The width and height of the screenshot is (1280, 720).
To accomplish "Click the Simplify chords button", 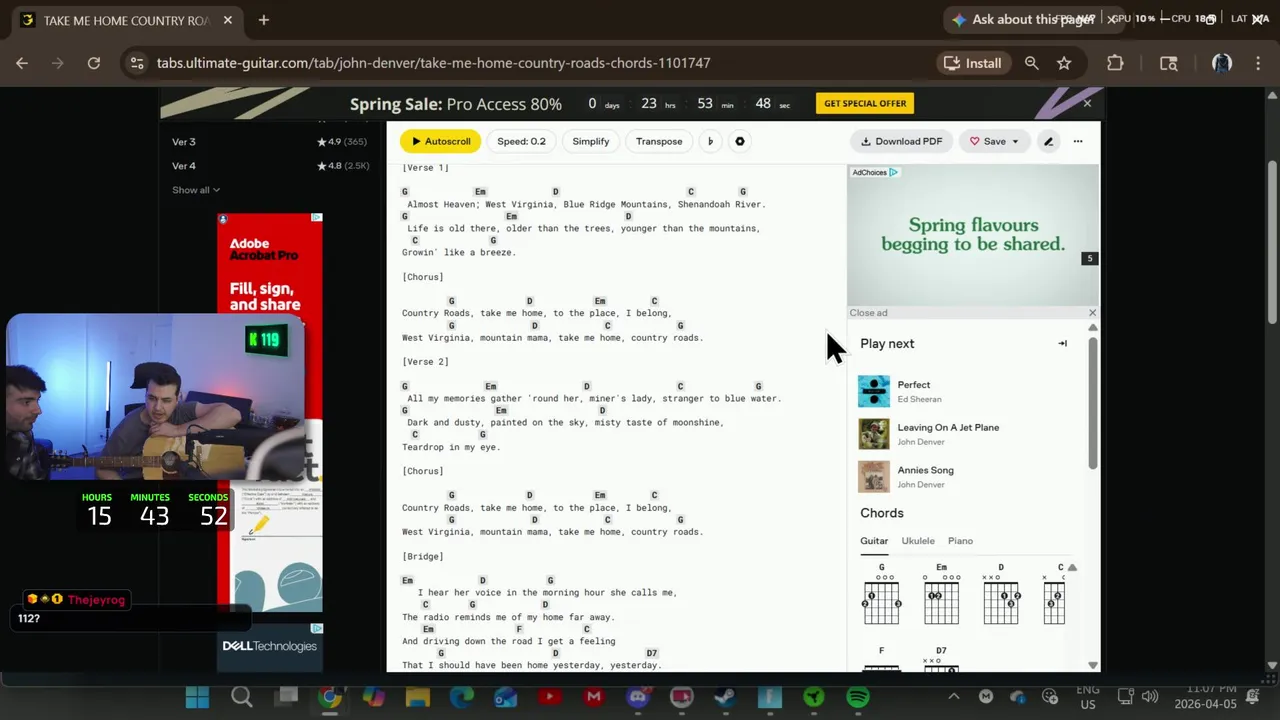I will tap(590, 141).
